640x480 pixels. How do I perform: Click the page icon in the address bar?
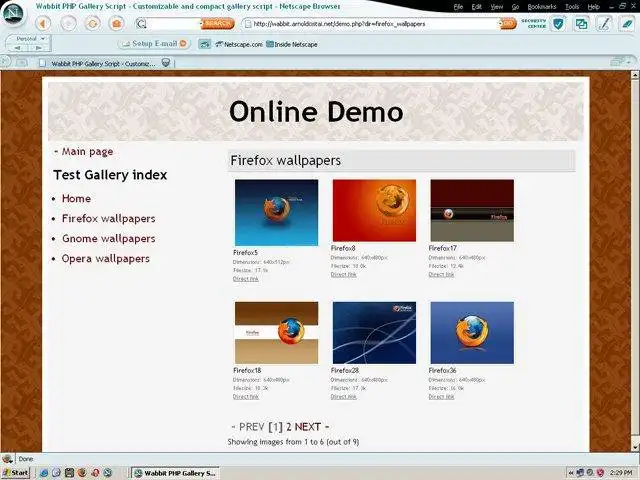247,24
